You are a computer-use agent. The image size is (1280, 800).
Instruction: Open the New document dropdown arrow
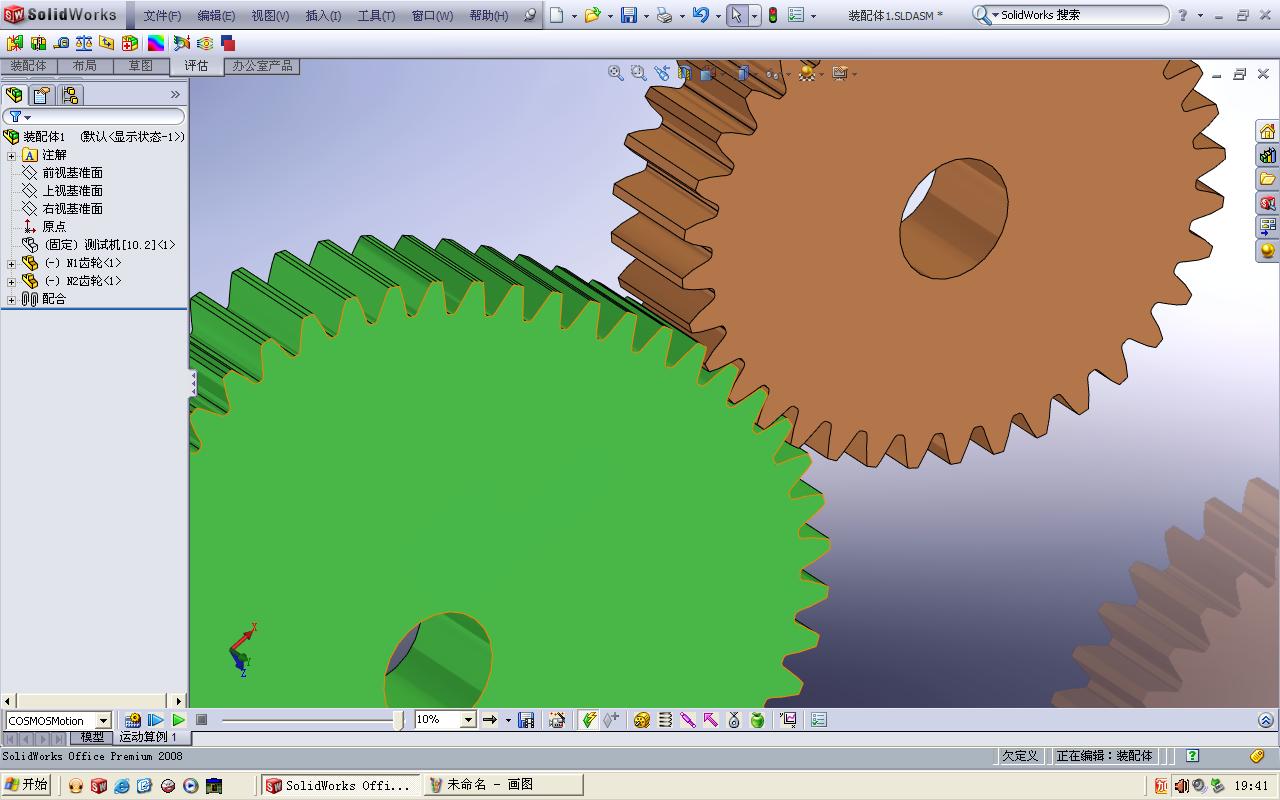tap(574, 16)
